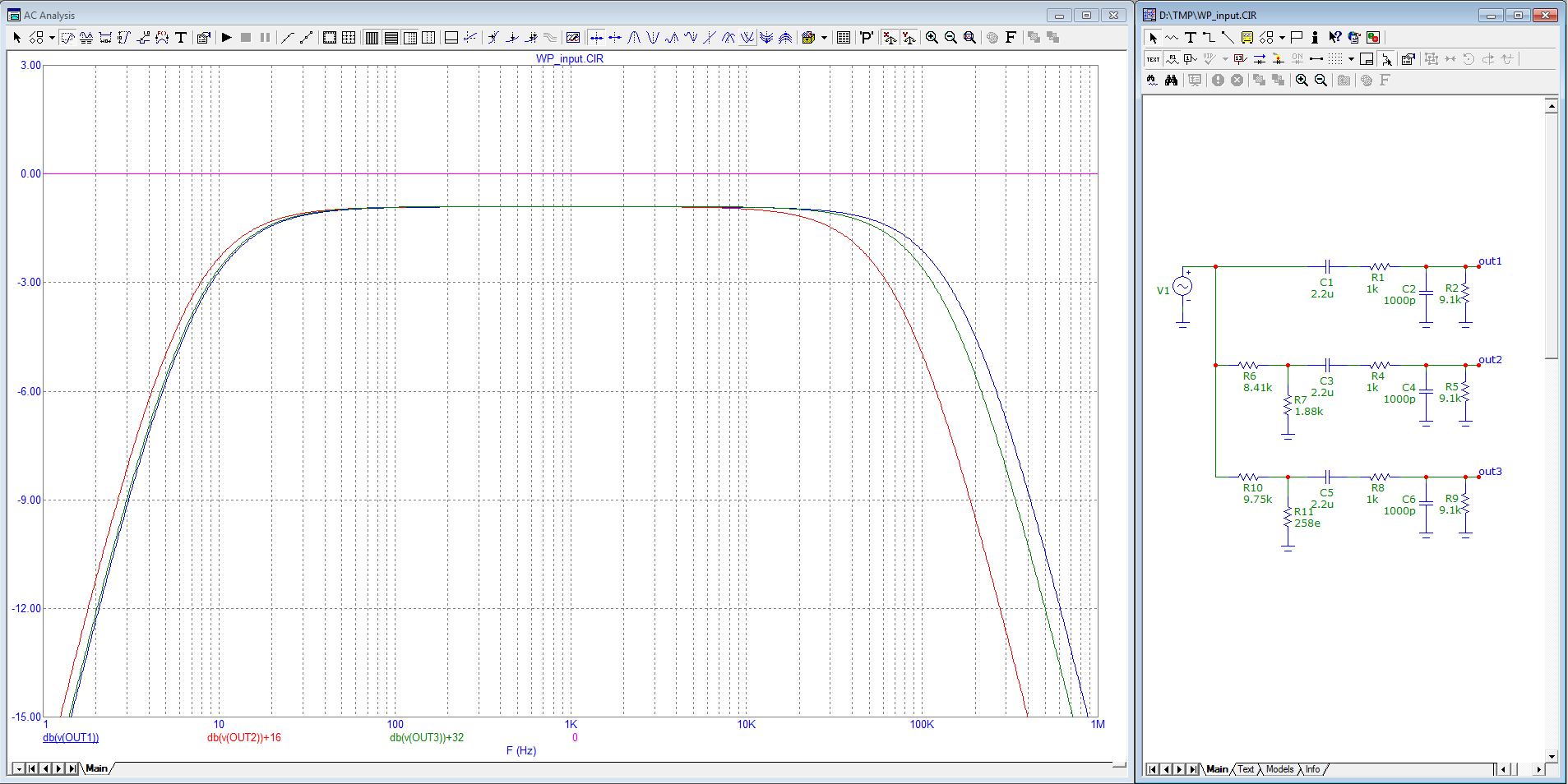This screenshot has width=1568, height=784.
Task: Jump cursor to Inflection point
Action: coord(710,37)
